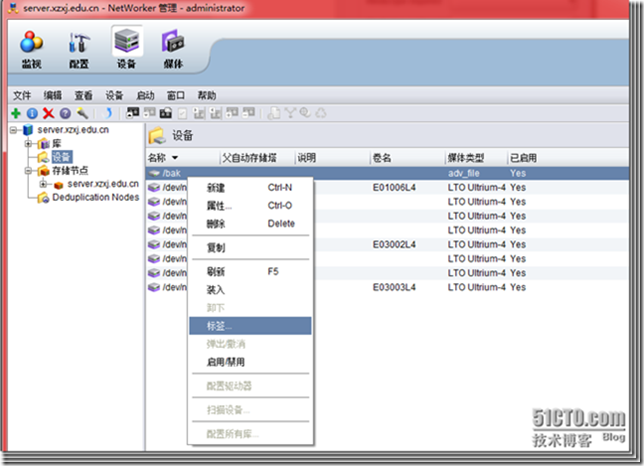The image size is (644, 466).
Task: Open the 帮助 menu
Action: [207, 96]
